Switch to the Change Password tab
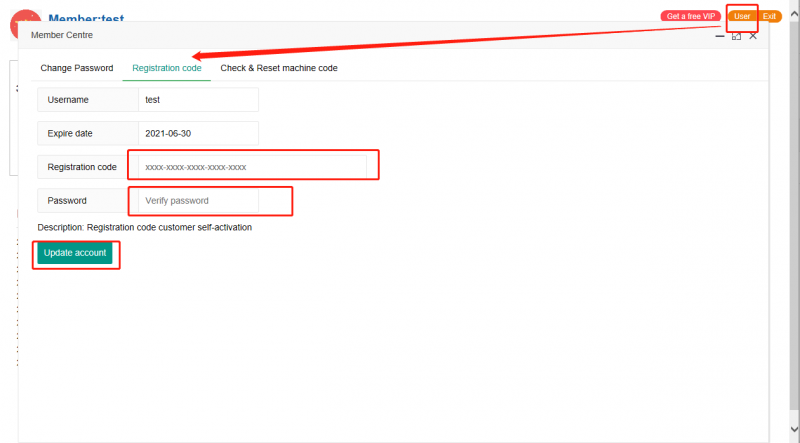 (x=77, y=68)
